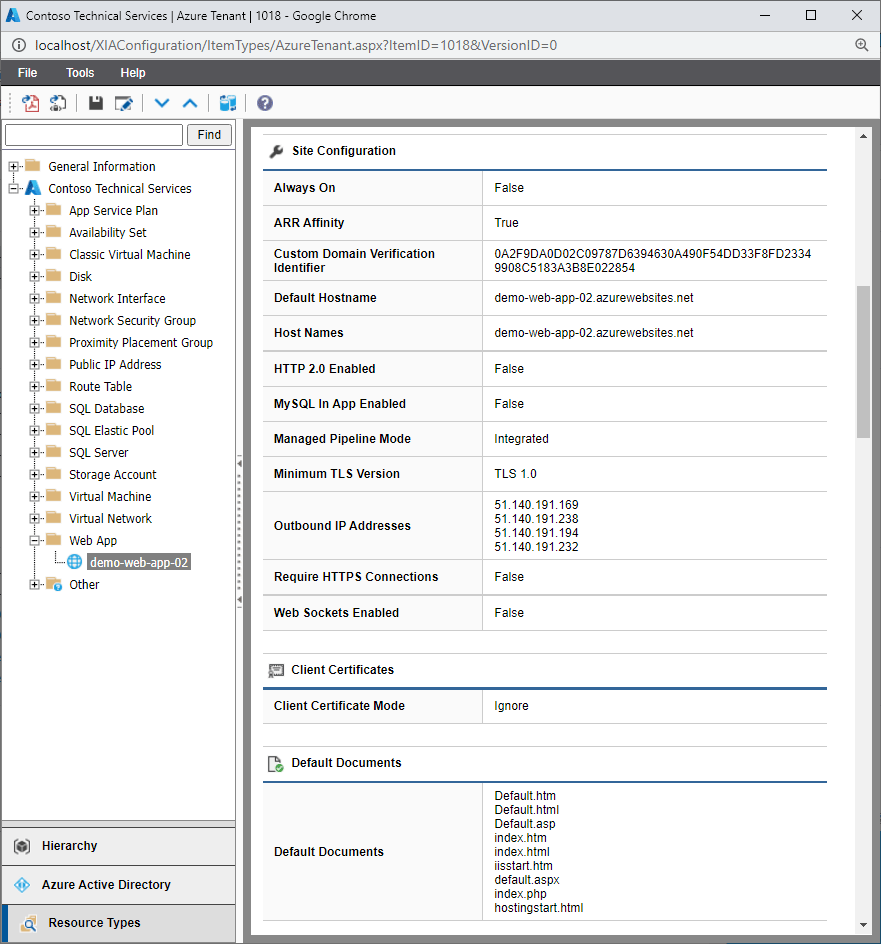The image size is (881, 944).
Task: Open the help question mark icon
Action: coord(264,103)
